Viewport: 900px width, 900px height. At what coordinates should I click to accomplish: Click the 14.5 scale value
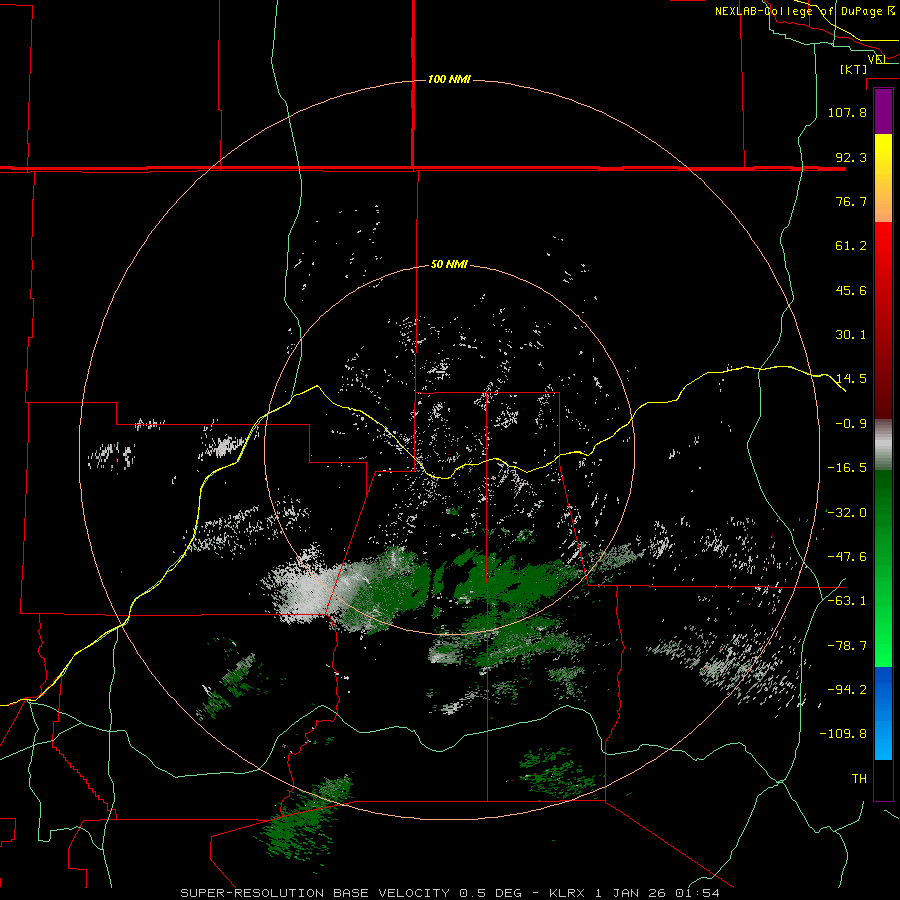pyautogui.click(x=851, y=379)
